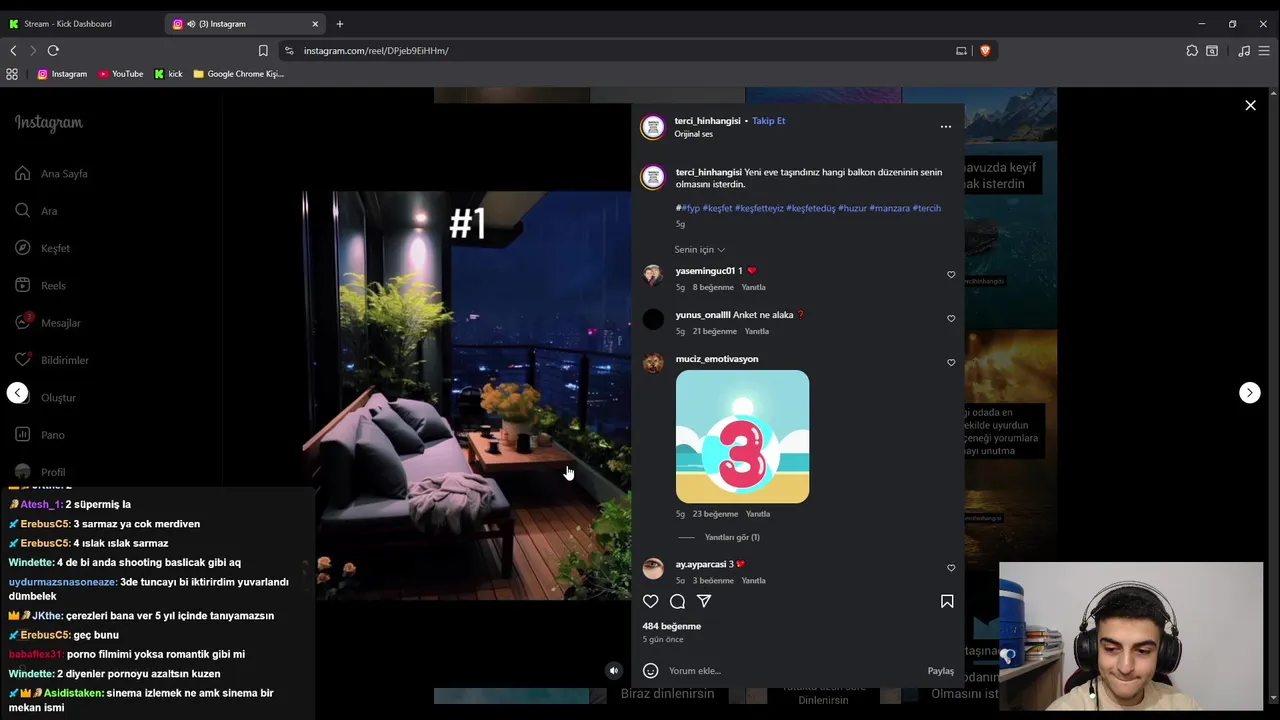The width and height of the screenshot is (1280, 720).
Task: Reply to muciz_emotivasyon's comment via Yanıtla
Action: [x=758, y=515]
